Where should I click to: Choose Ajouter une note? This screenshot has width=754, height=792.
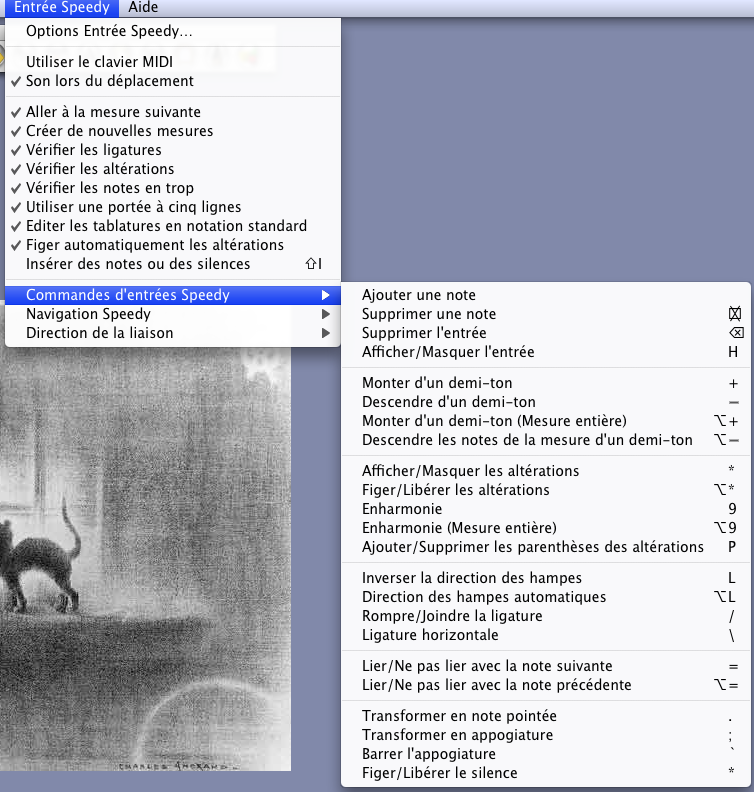[418, 295]
